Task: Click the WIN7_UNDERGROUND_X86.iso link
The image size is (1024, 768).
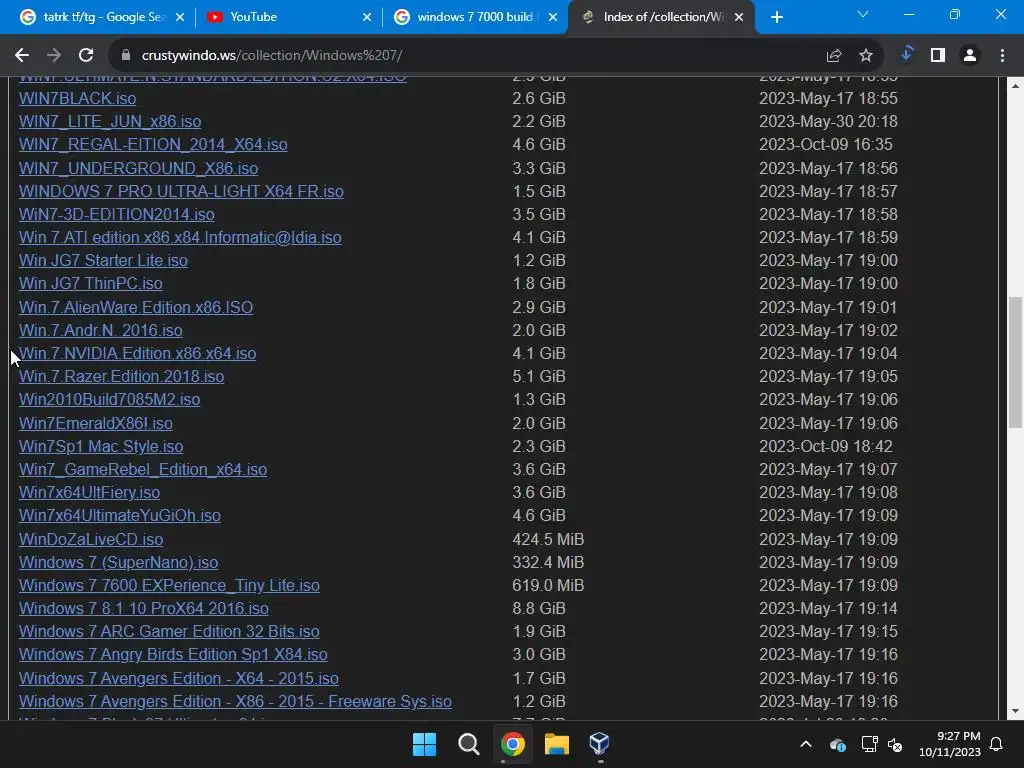Action: coord(138,168)
